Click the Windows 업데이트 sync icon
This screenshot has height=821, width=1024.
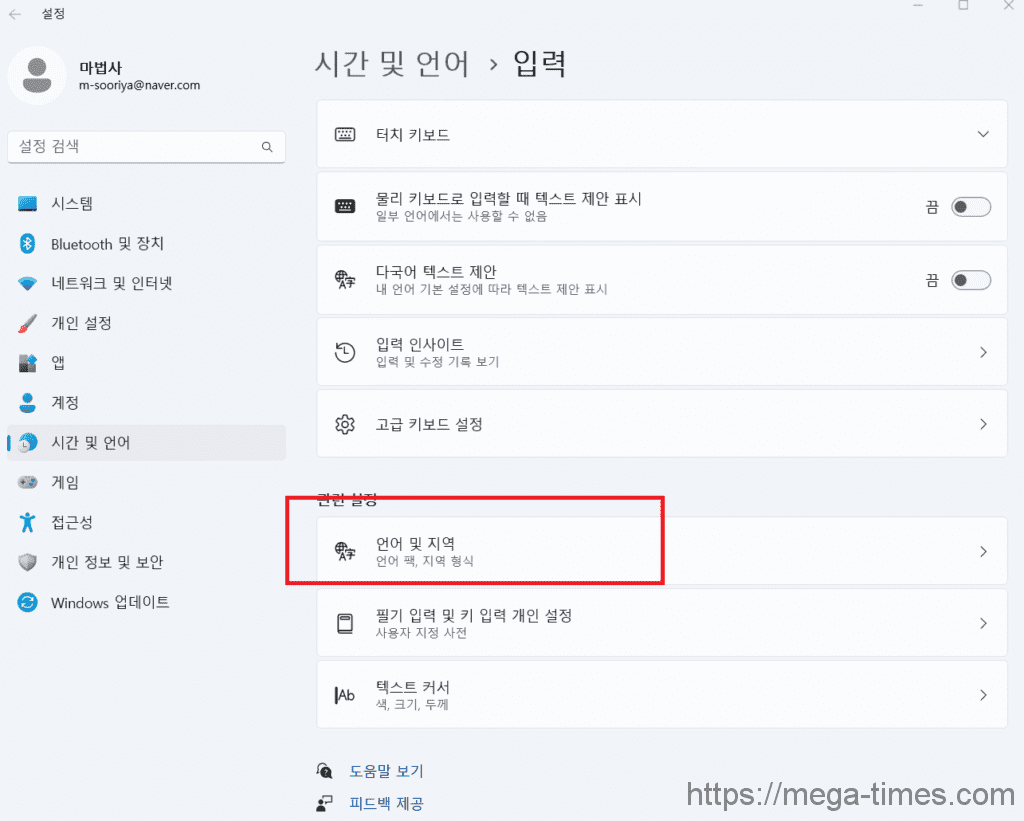28,602
